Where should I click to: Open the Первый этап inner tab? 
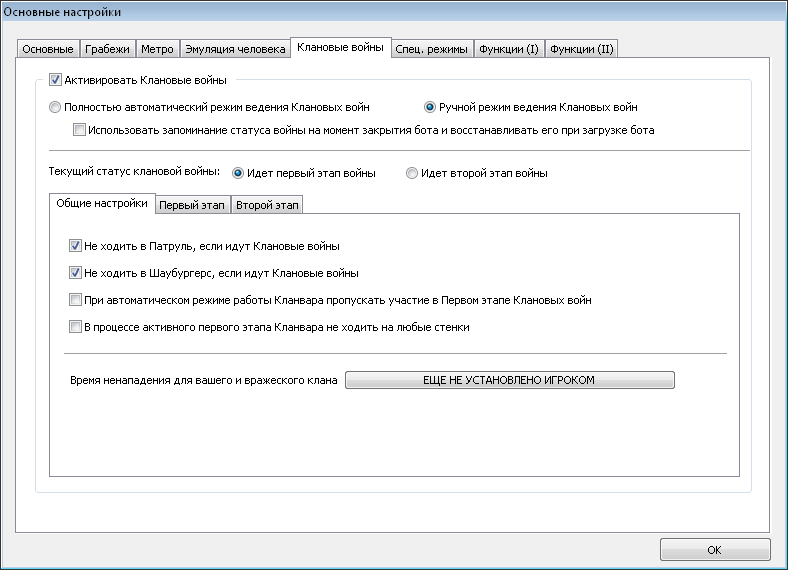coord(192,205)
